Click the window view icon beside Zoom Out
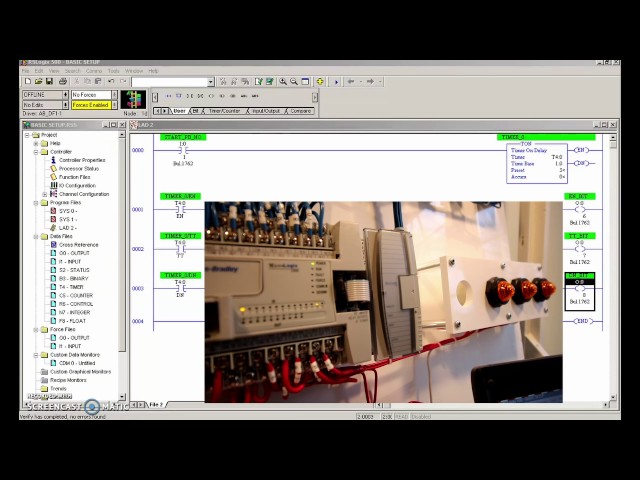This screenshot has height=480, width=640. [305, 82]
